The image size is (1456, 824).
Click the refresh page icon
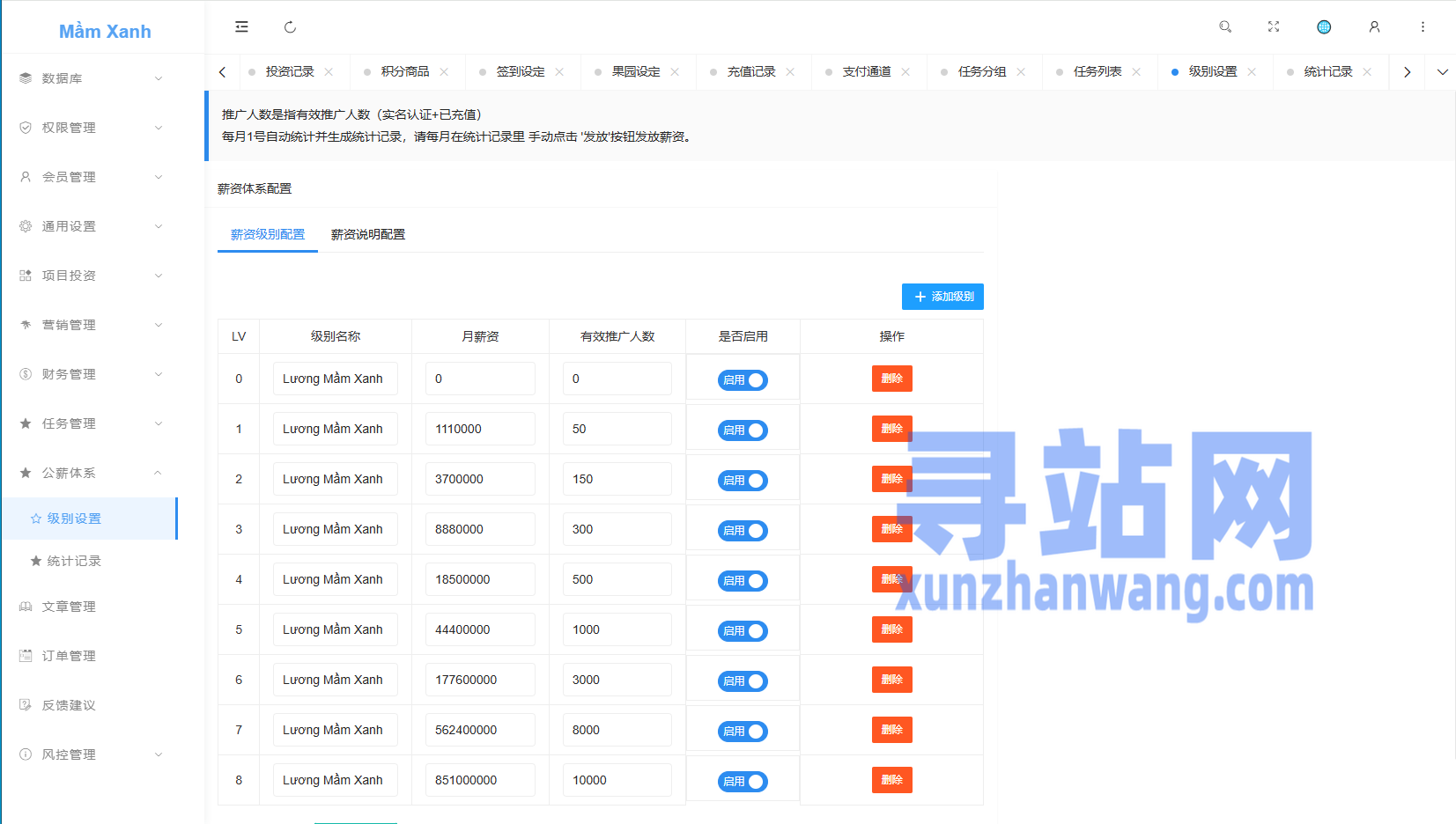point(290,27)
